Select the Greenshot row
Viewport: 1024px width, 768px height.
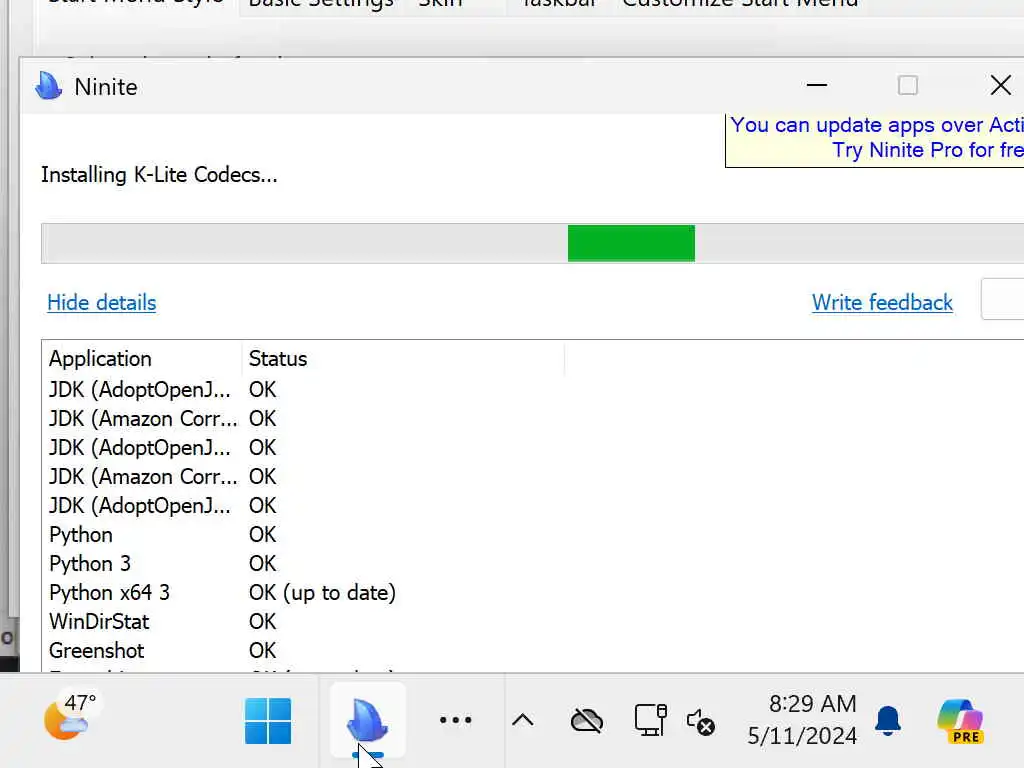click(532, 650)
